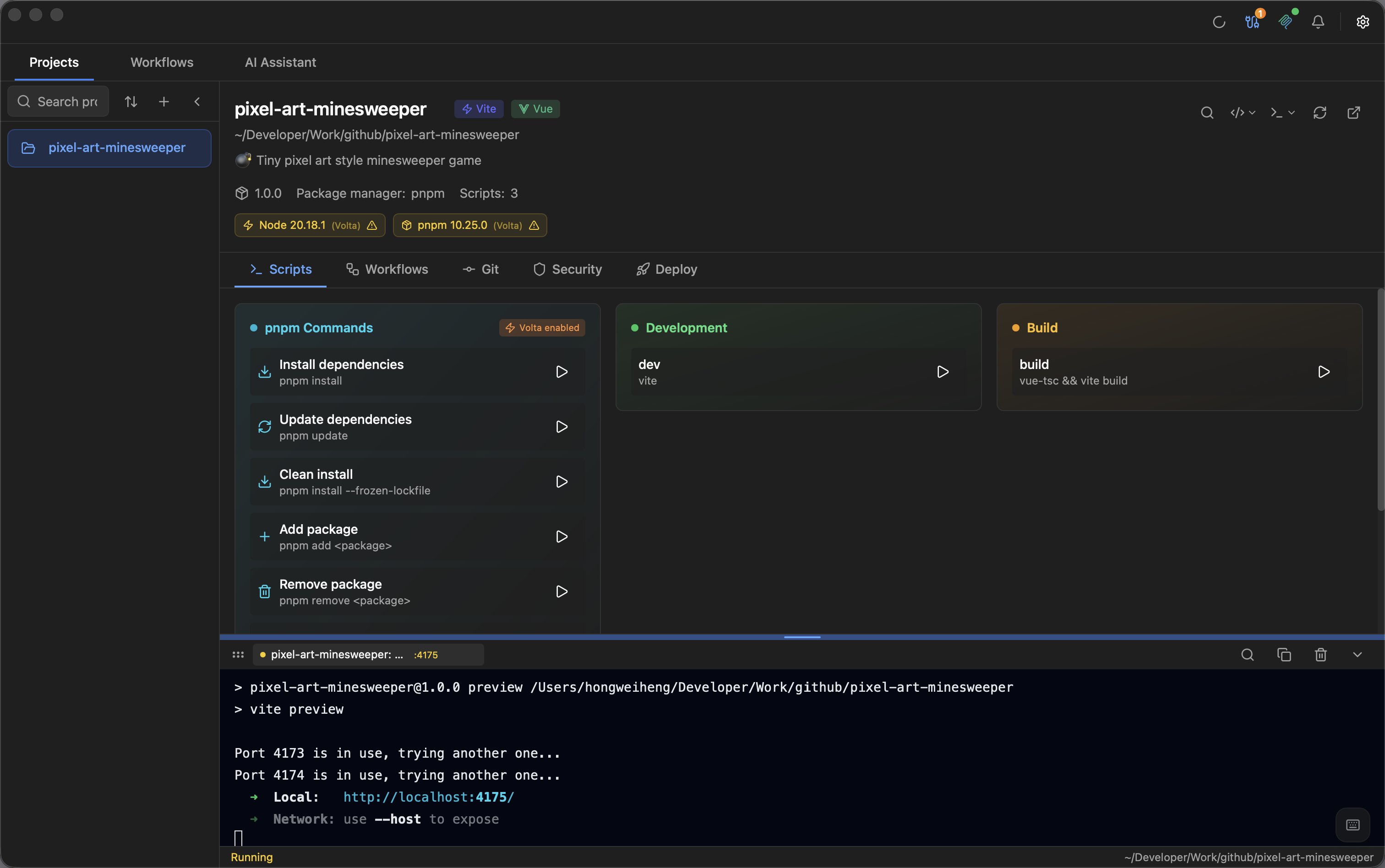Refresh the project info
This screenshot has width=1385, height=868.
(x=1320, y=113)
